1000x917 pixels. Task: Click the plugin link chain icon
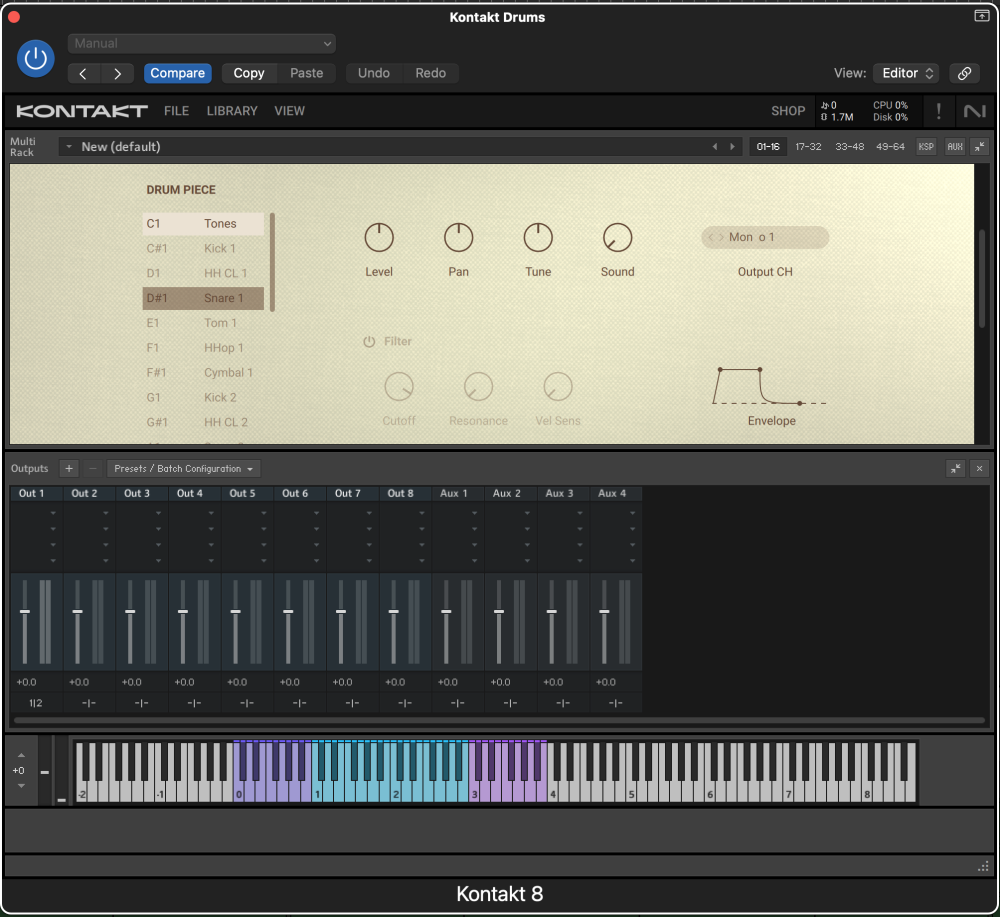point(964,73)
